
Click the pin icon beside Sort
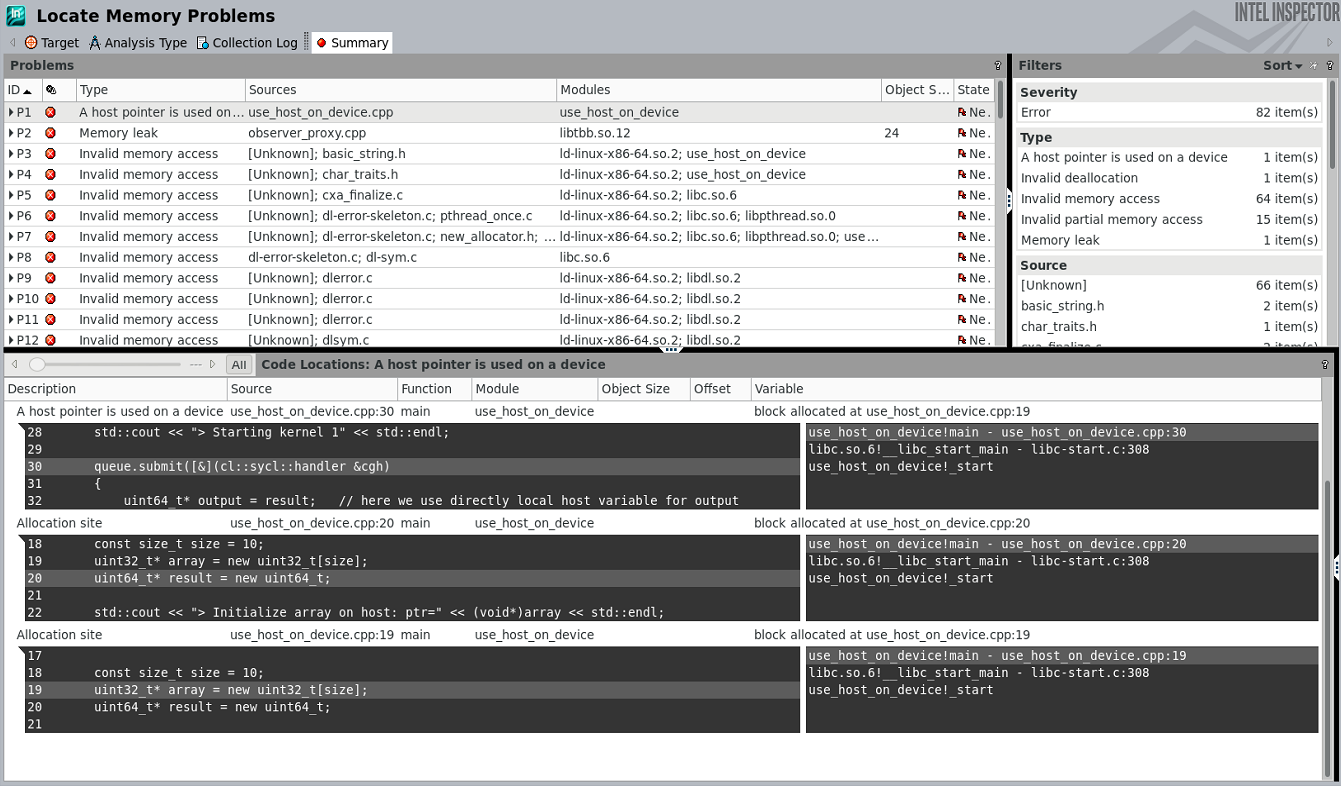[x=1314, y=66]
